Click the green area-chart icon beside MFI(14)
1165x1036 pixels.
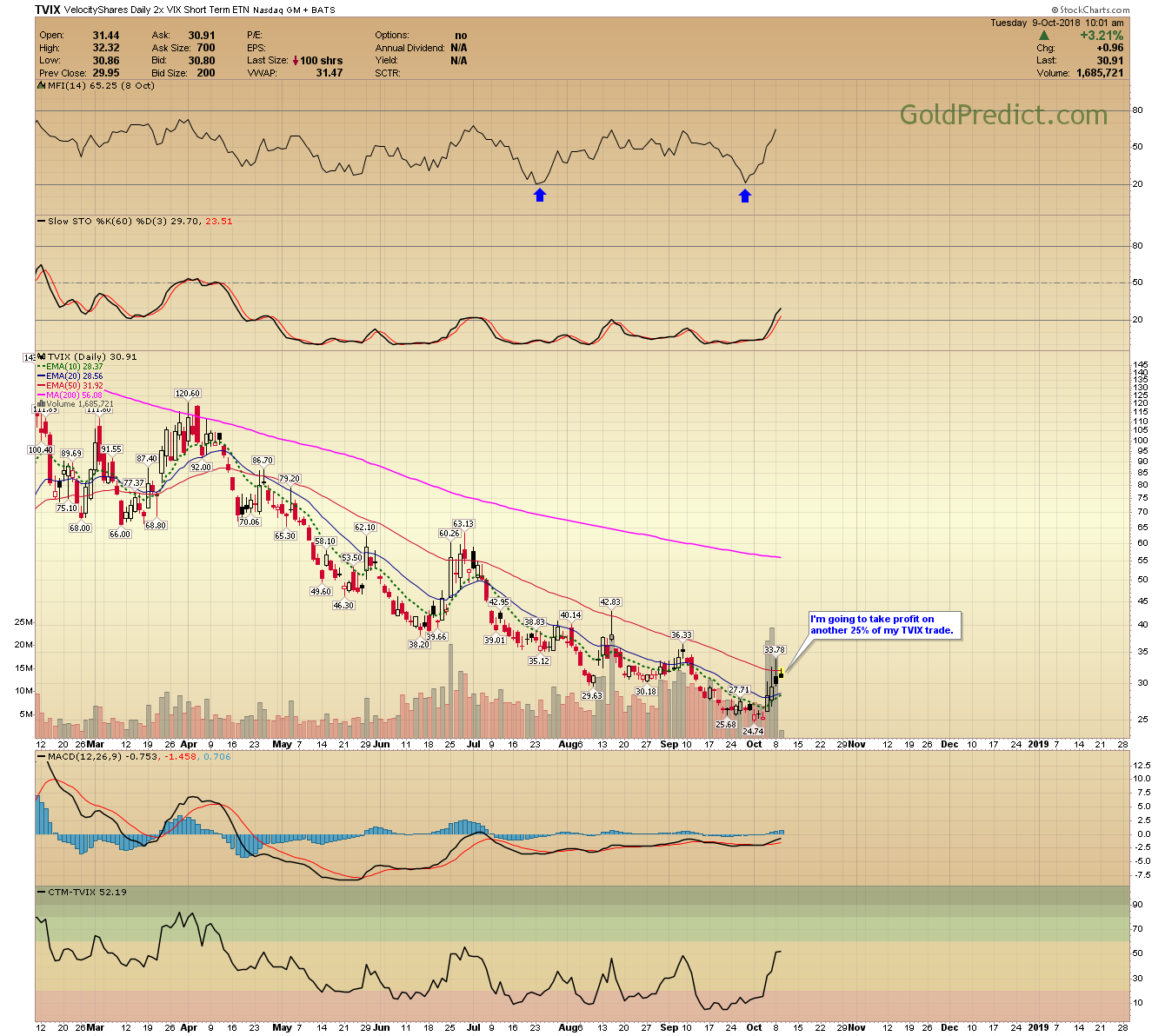coord(40,86)
